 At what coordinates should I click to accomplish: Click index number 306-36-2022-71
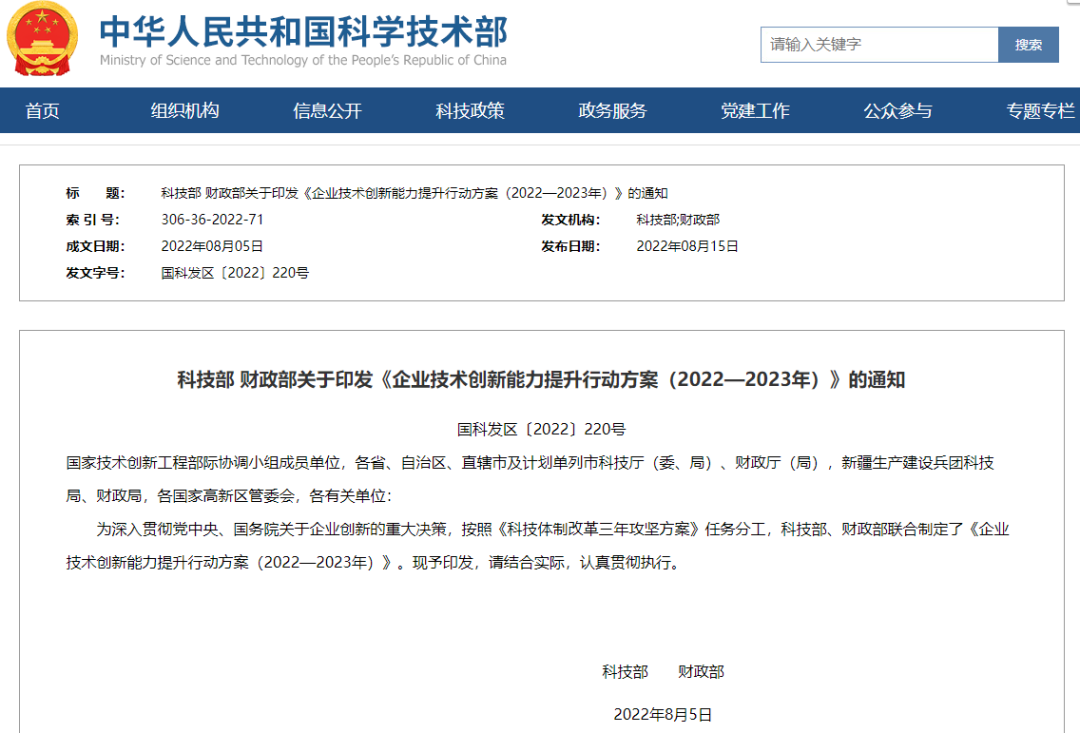(212, 220)
